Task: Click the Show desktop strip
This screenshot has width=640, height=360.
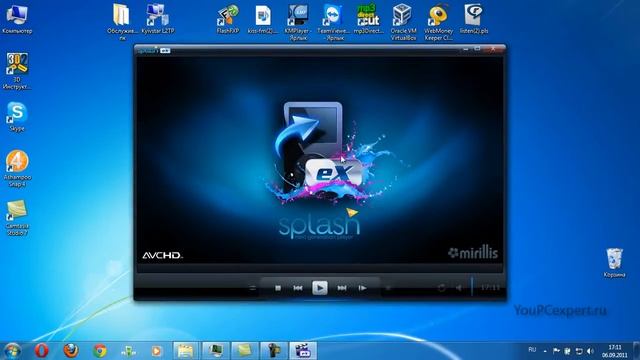Action: coord(636,351)
